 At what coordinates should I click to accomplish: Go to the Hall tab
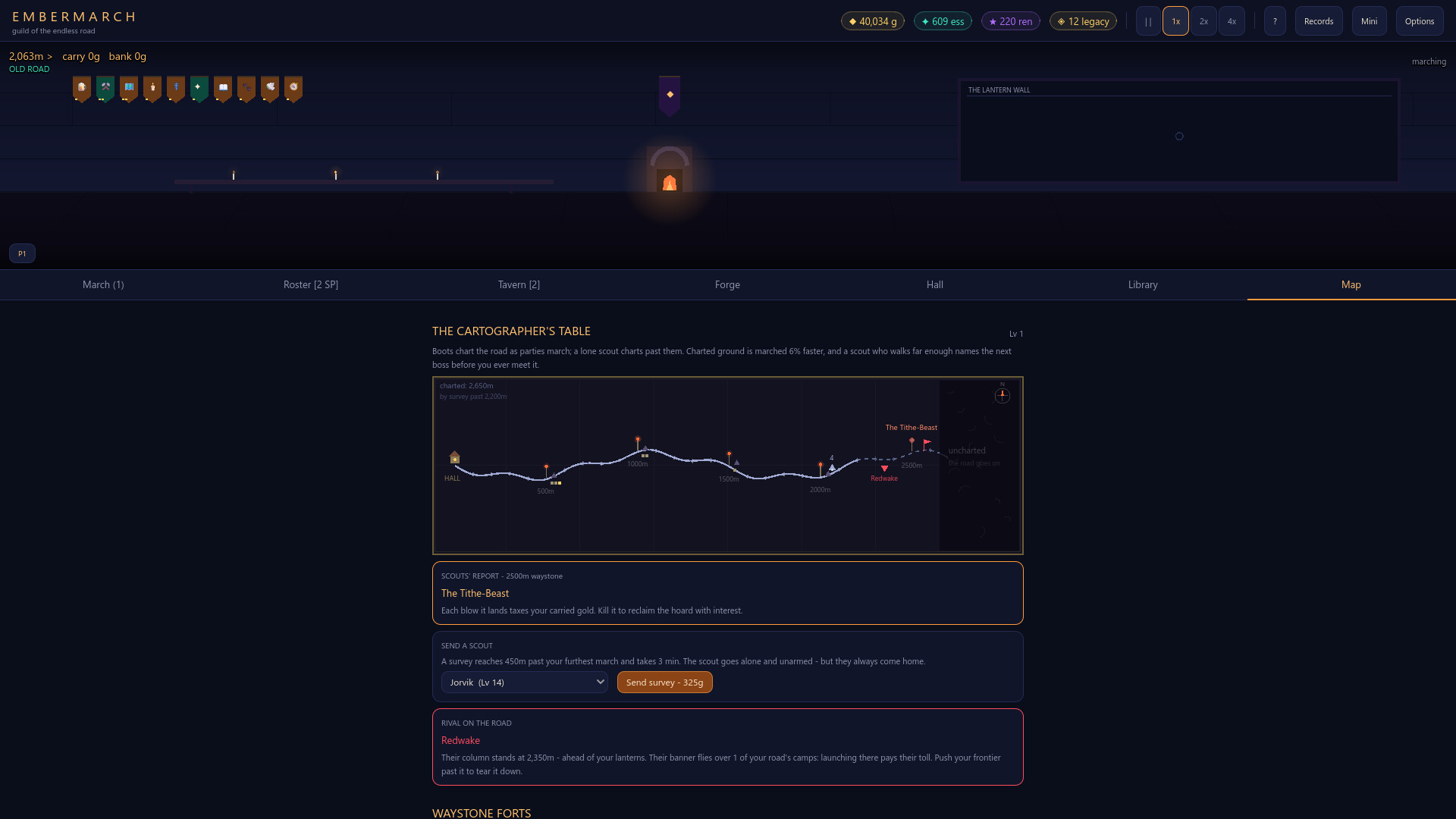(x=935, y=284)
